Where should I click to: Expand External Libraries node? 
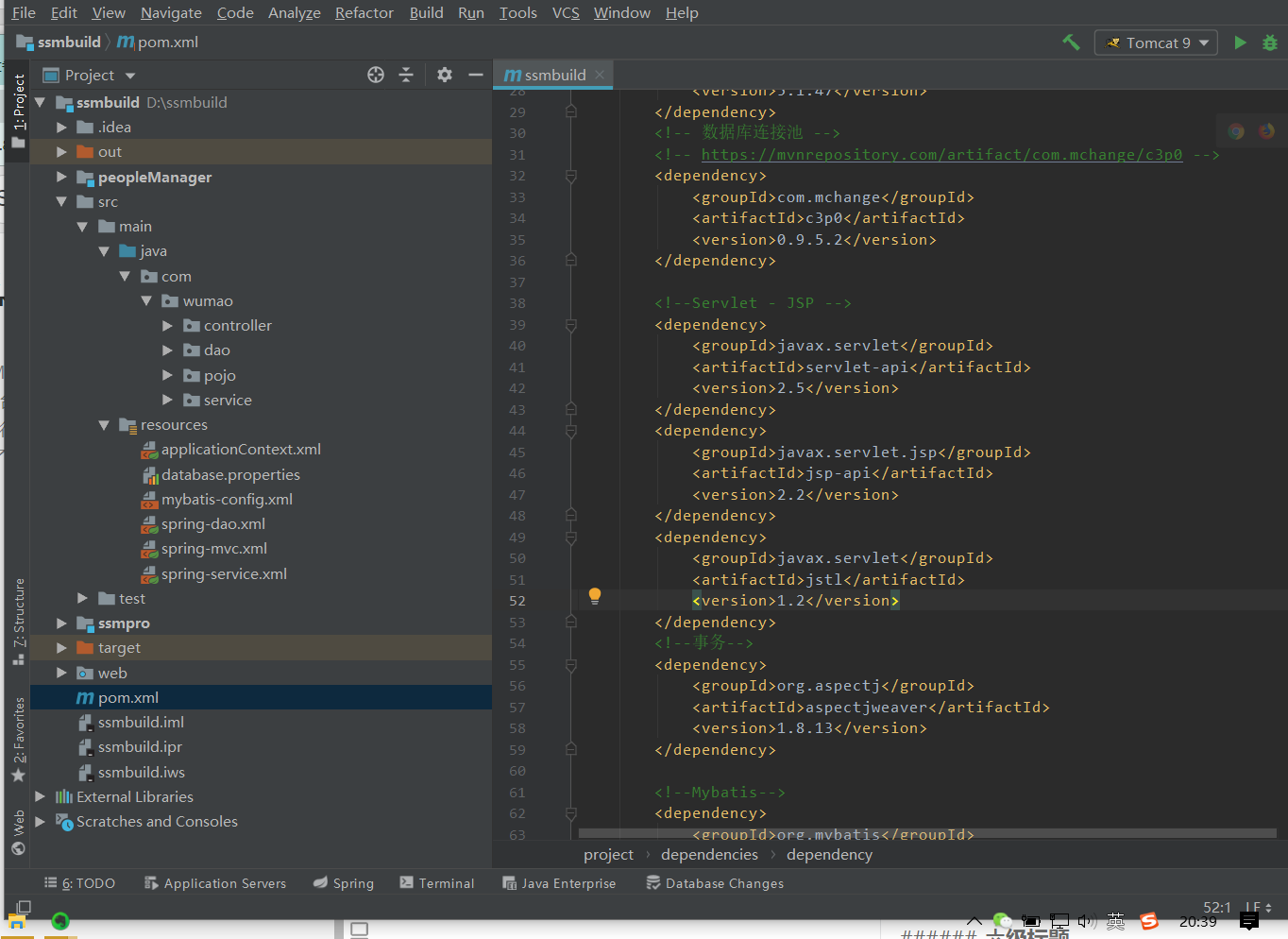pos(40,796)
